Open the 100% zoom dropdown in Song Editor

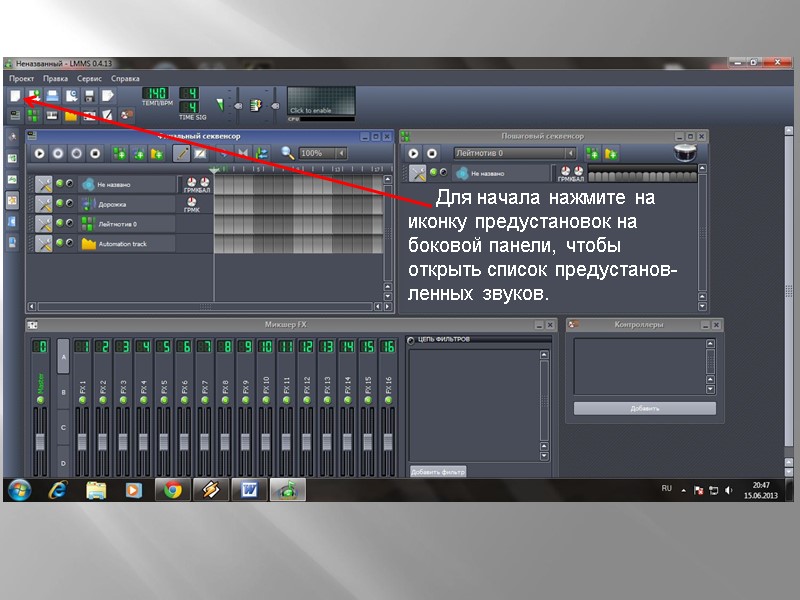323,153
